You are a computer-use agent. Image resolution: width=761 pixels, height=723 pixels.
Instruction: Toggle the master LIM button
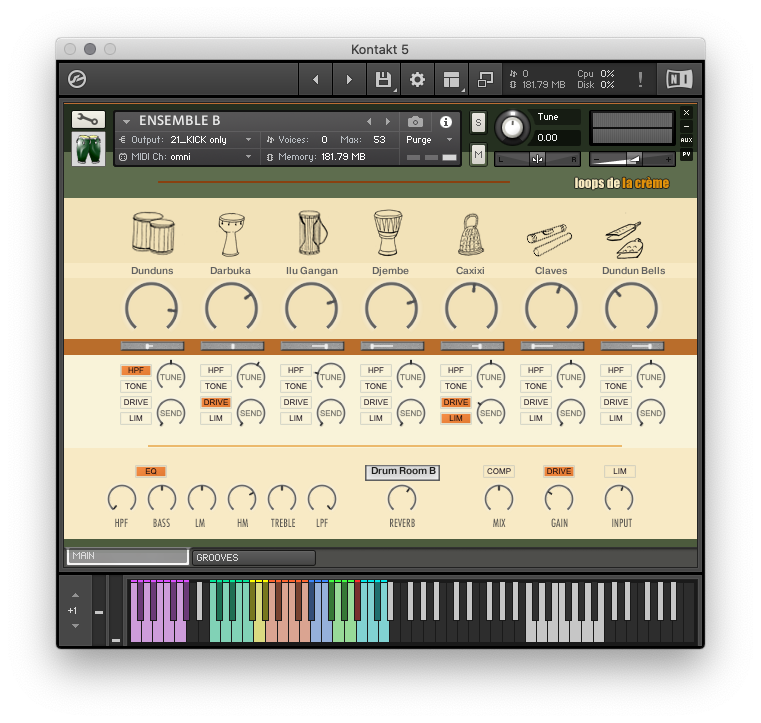619,471
